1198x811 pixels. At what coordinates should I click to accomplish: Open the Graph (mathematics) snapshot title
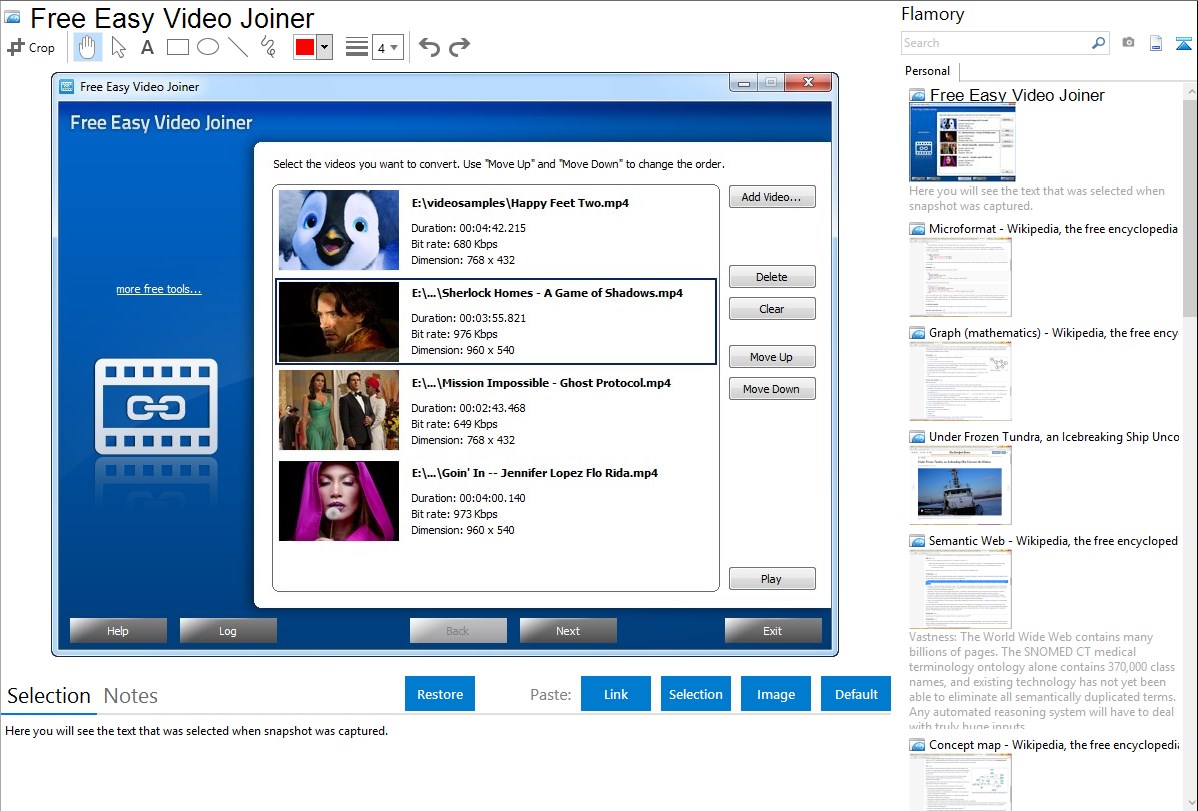(1053, 333)
